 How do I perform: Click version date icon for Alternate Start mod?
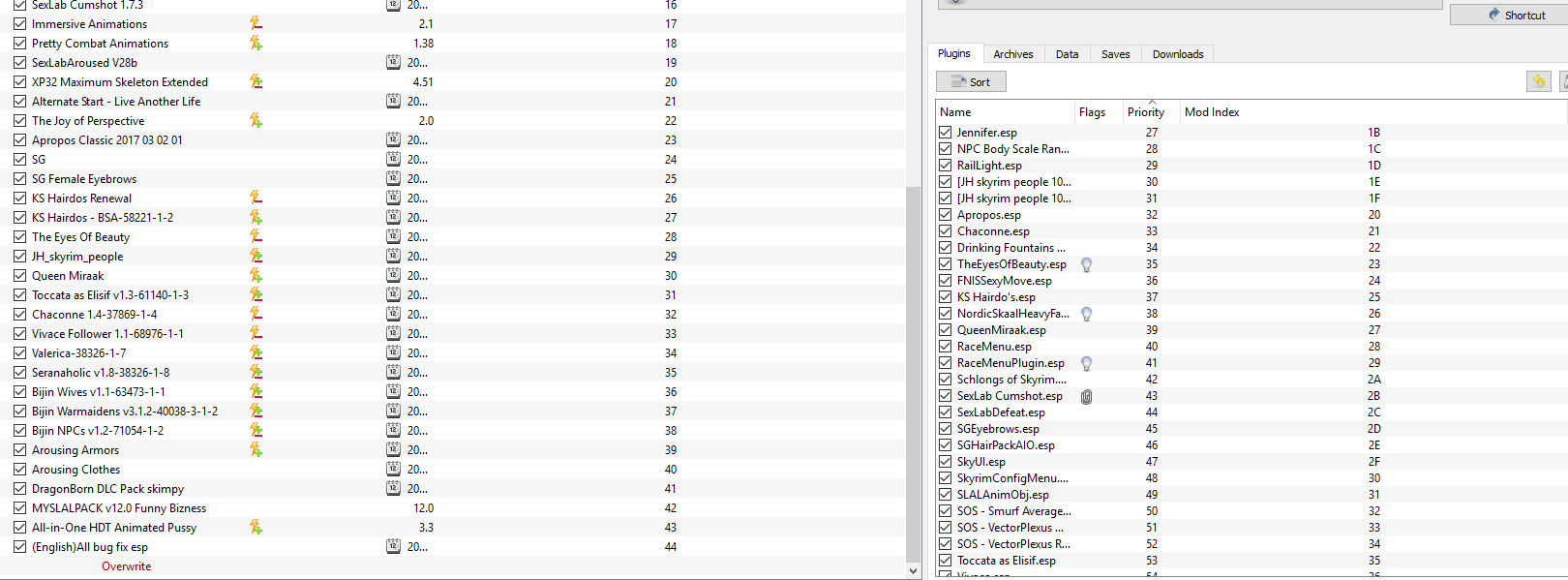click(393, 101)
